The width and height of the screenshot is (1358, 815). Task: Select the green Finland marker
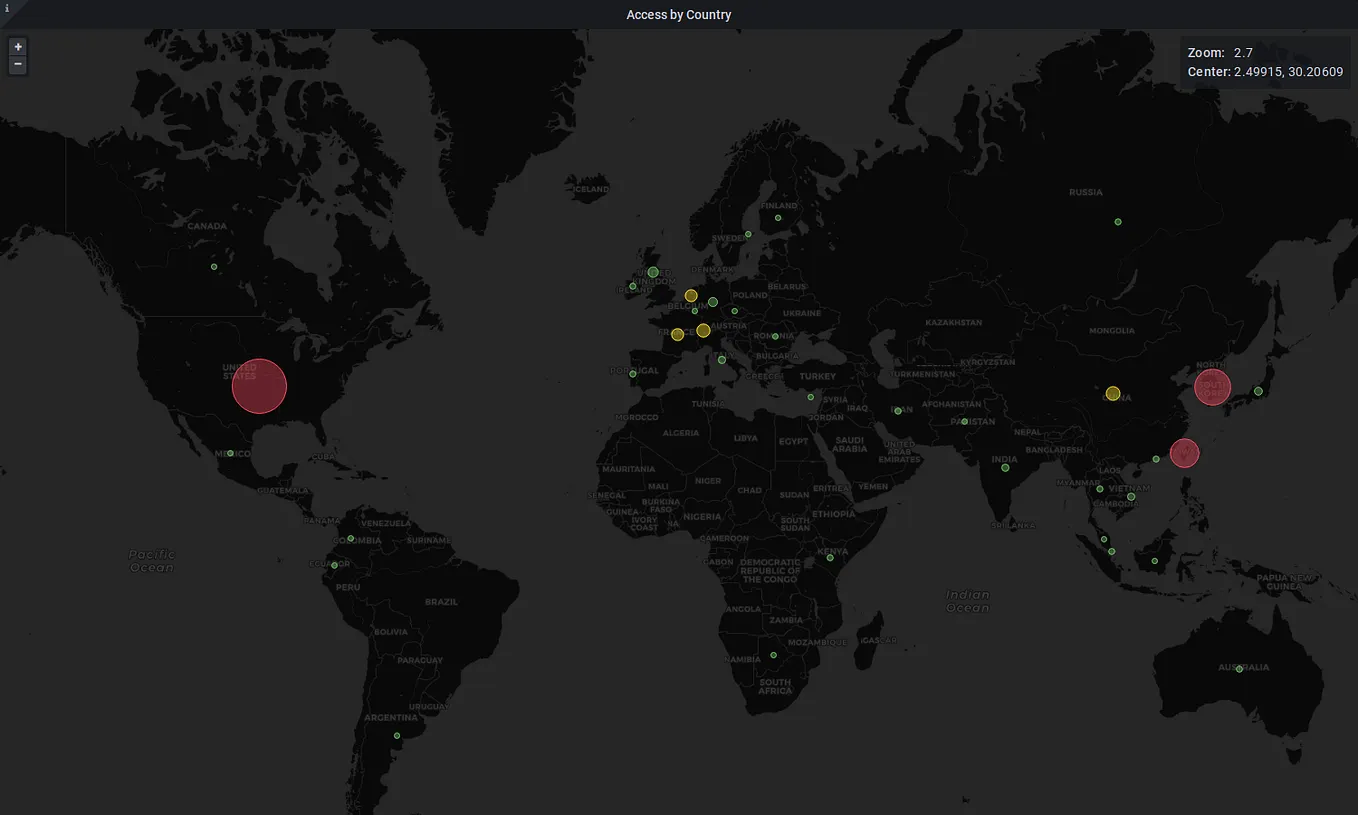[778, 218]
